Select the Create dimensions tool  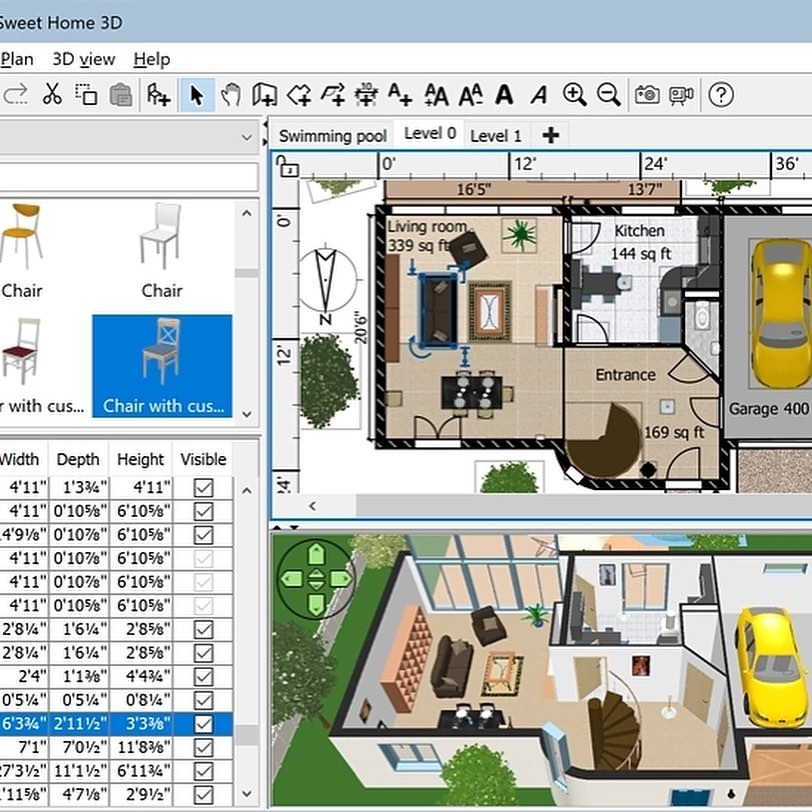366,95
